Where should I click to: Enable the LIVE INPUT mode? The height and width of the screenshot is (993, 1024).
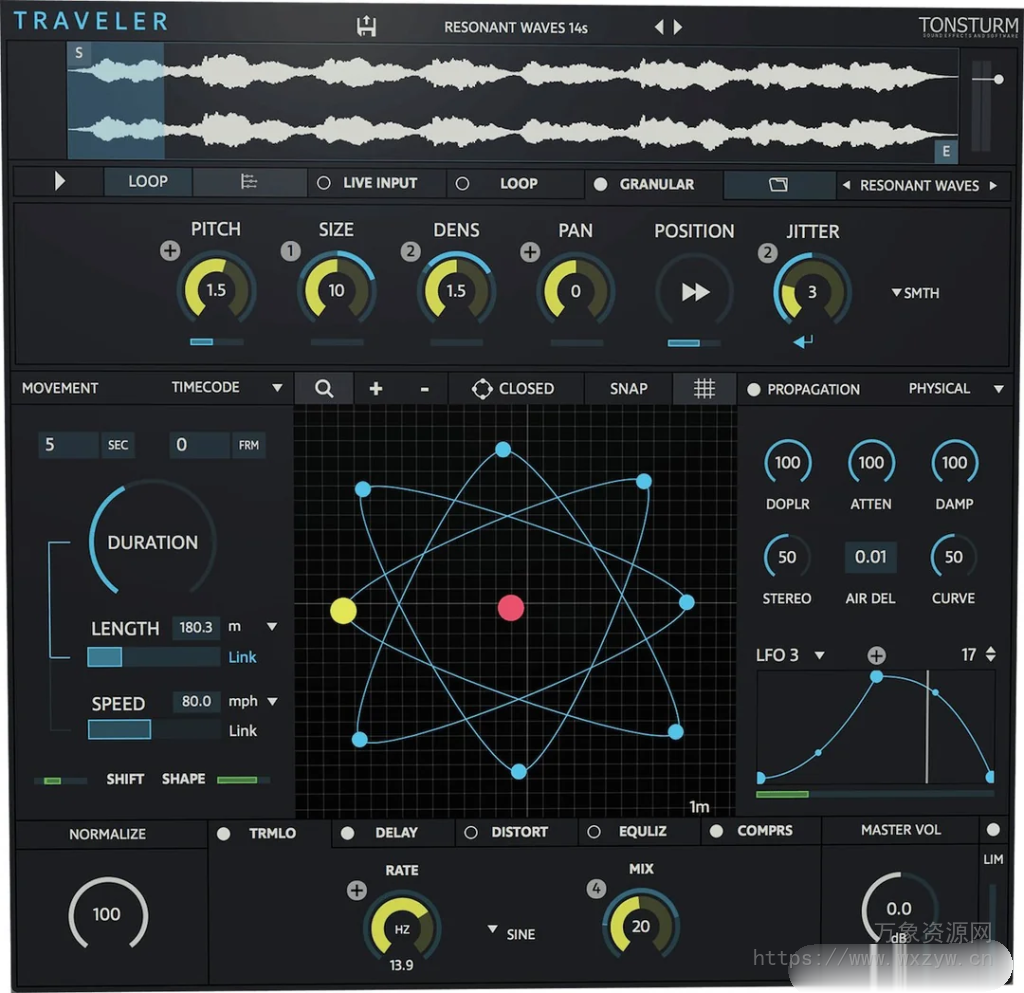pos(323,183)
